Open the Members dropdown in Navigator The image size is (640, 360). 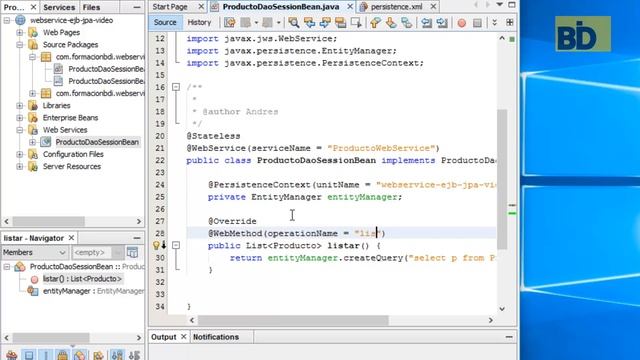(34, 252)
